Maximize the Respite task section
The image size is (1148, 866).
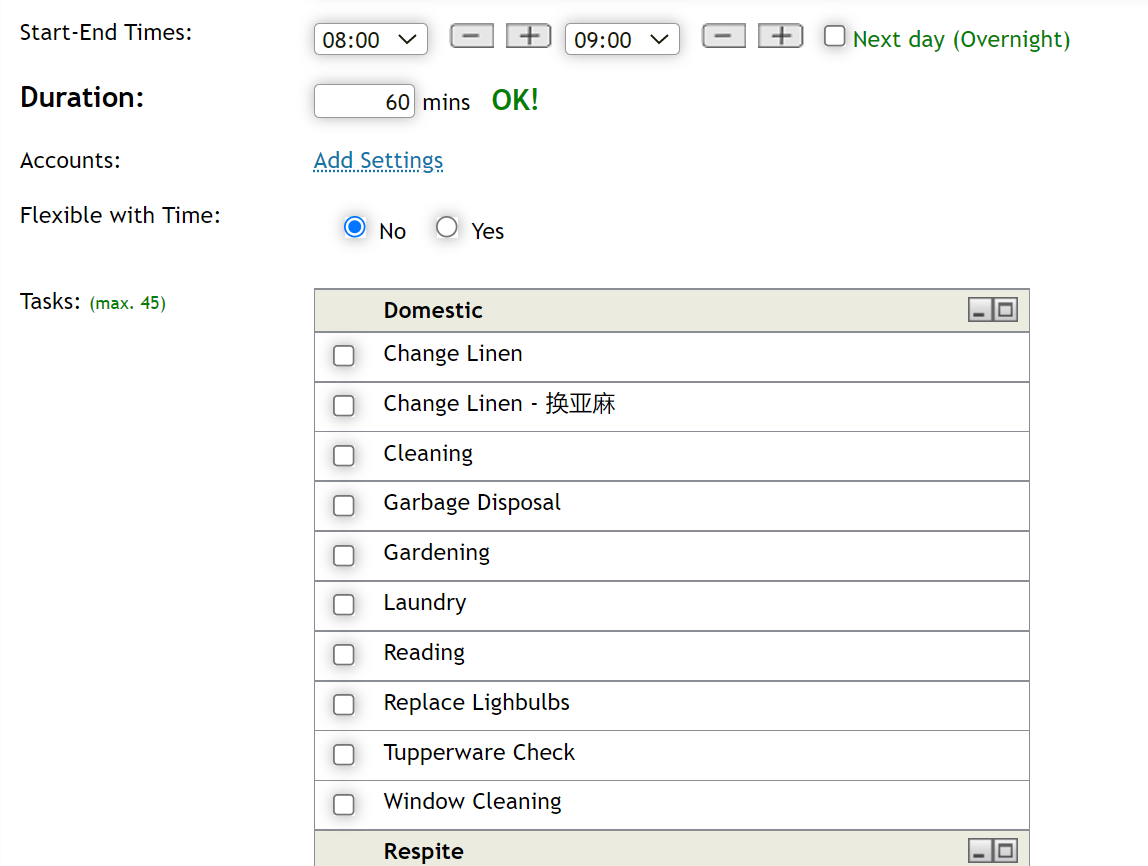click(1008, 850)
